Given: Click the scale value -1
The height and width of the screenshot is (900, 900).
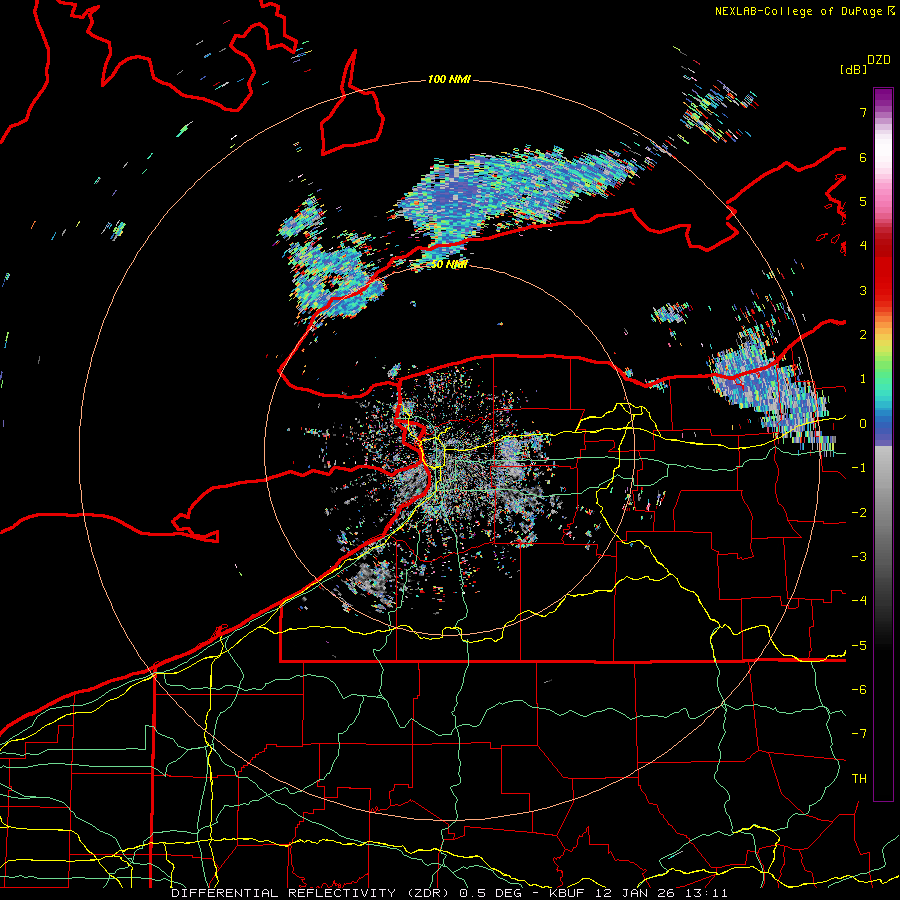Looking at the screenshot, I should coord(859,468).
